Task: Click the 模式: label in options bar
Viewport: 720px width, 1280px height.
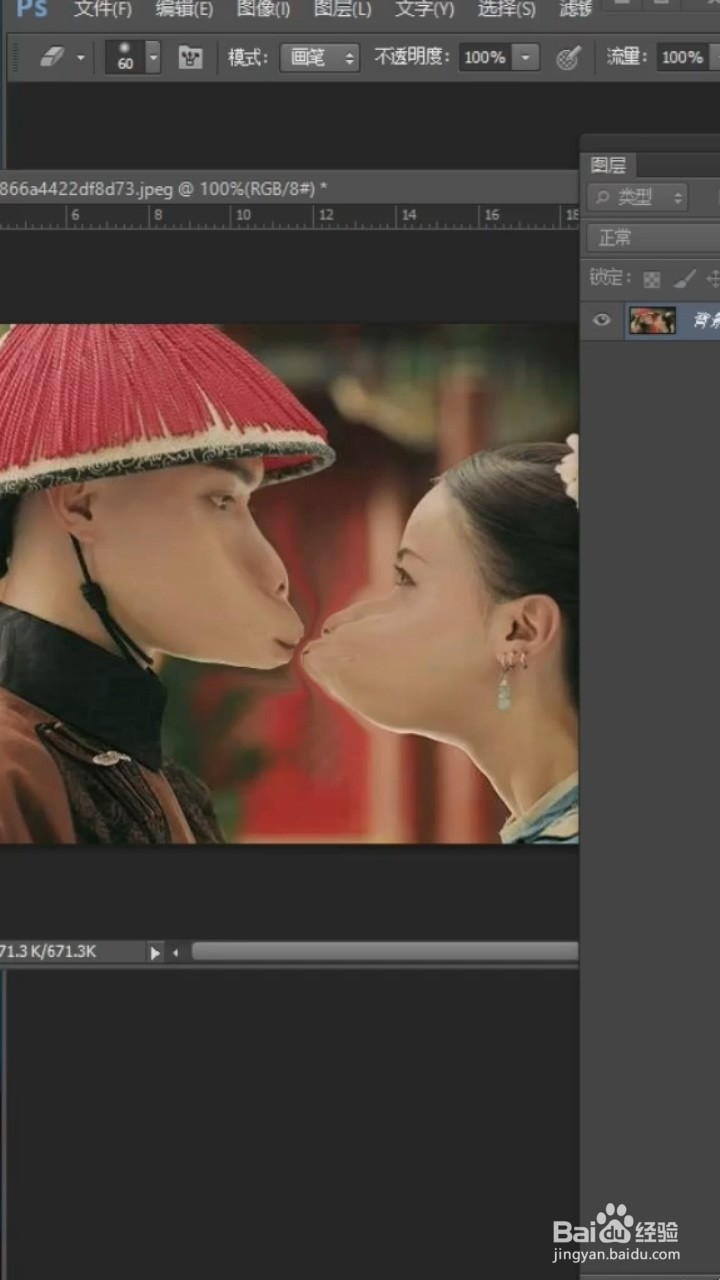Action: pyautogui.click(x=248, y=58)
